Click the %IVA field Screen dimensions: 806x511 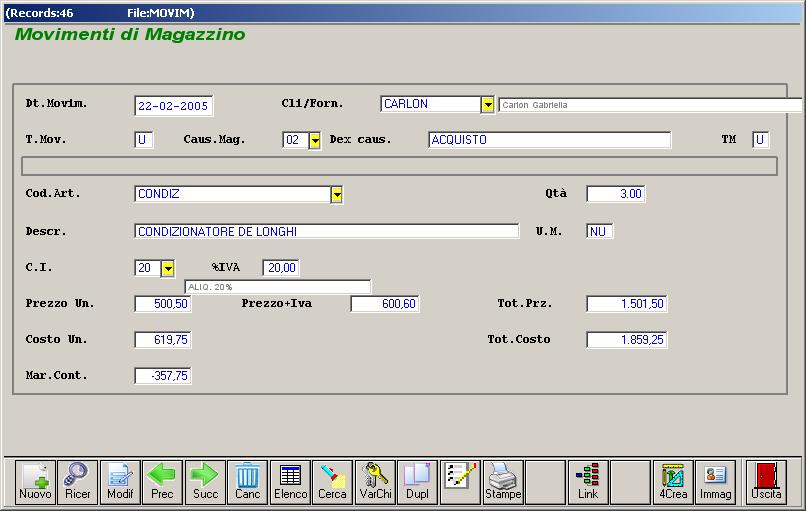tap(281, 268)
